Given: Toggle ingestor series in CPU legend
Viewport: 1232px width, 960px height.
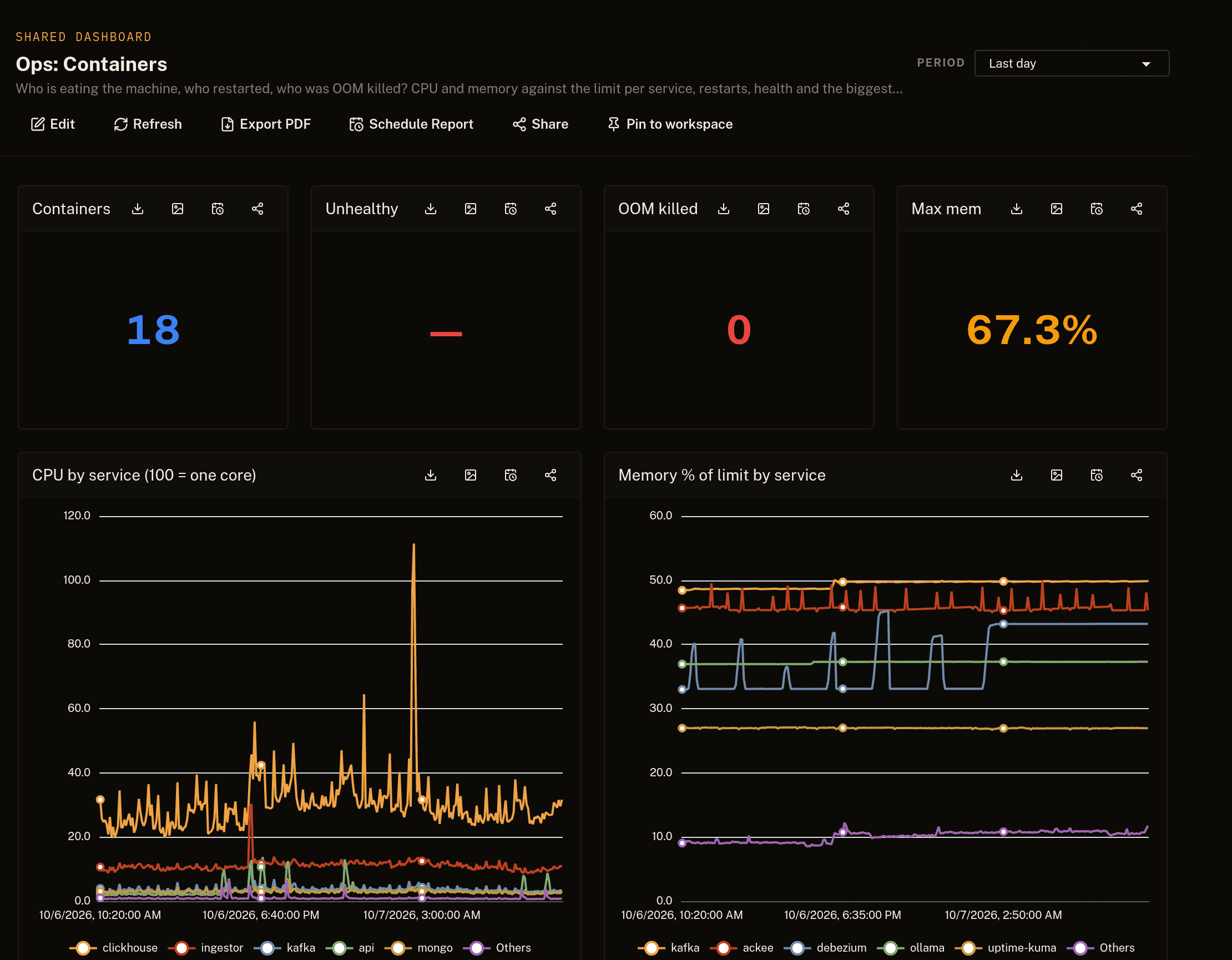Looking at the screenshot, I should click(205, 948).
